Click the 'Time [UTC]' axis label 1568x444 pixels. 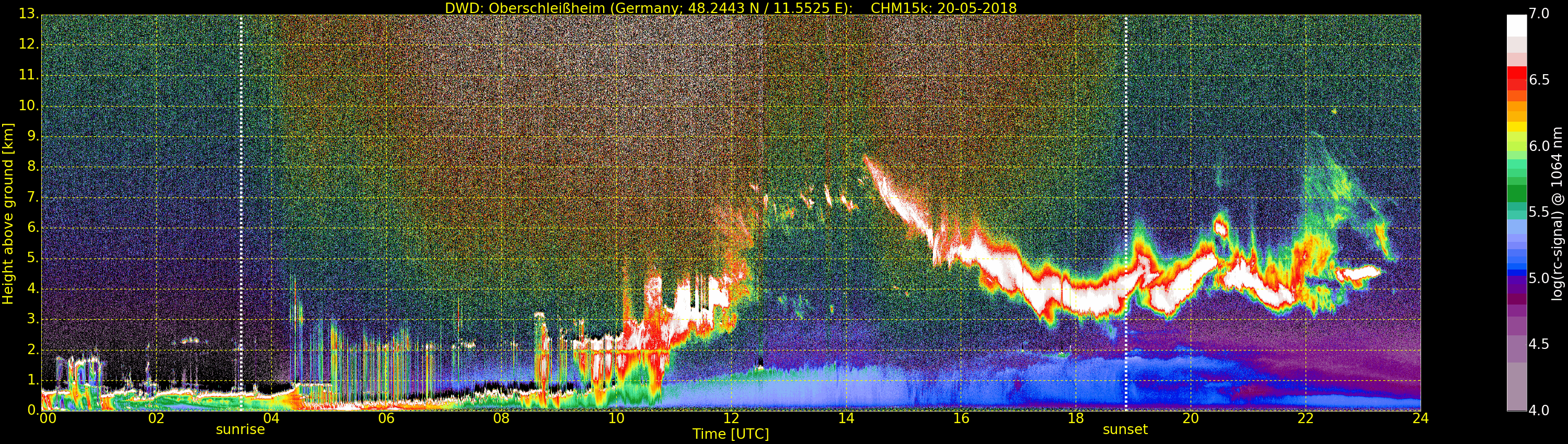coord(731,434)
